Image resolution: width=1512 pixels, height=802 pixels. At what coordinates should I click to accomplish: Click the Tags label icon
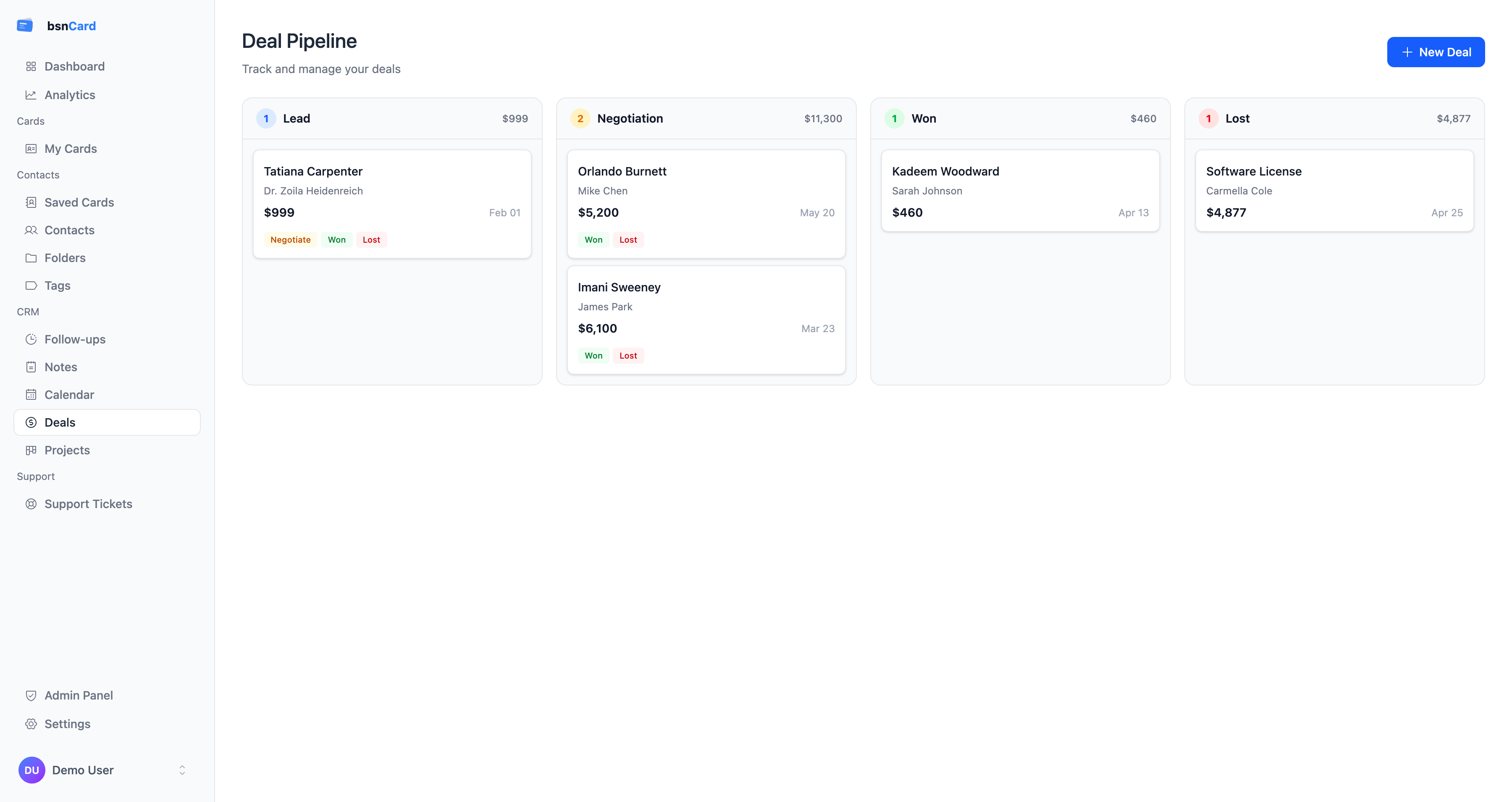tap(31, 286)
